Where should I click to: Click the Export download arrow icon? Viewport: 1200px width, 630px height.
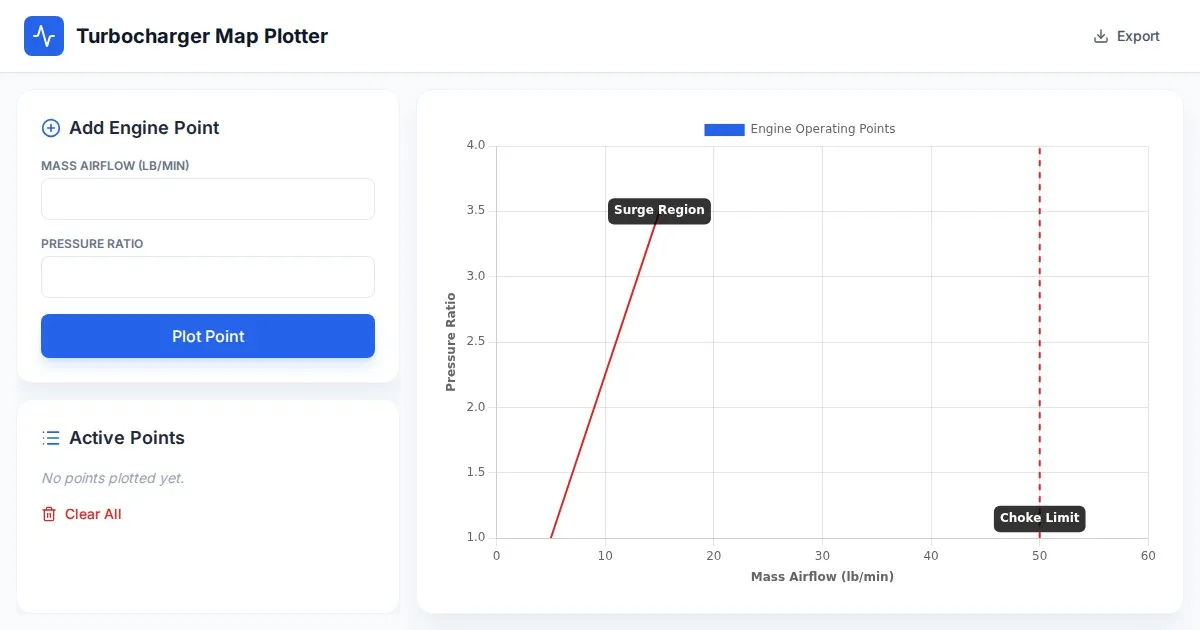tap(1101, 36)
